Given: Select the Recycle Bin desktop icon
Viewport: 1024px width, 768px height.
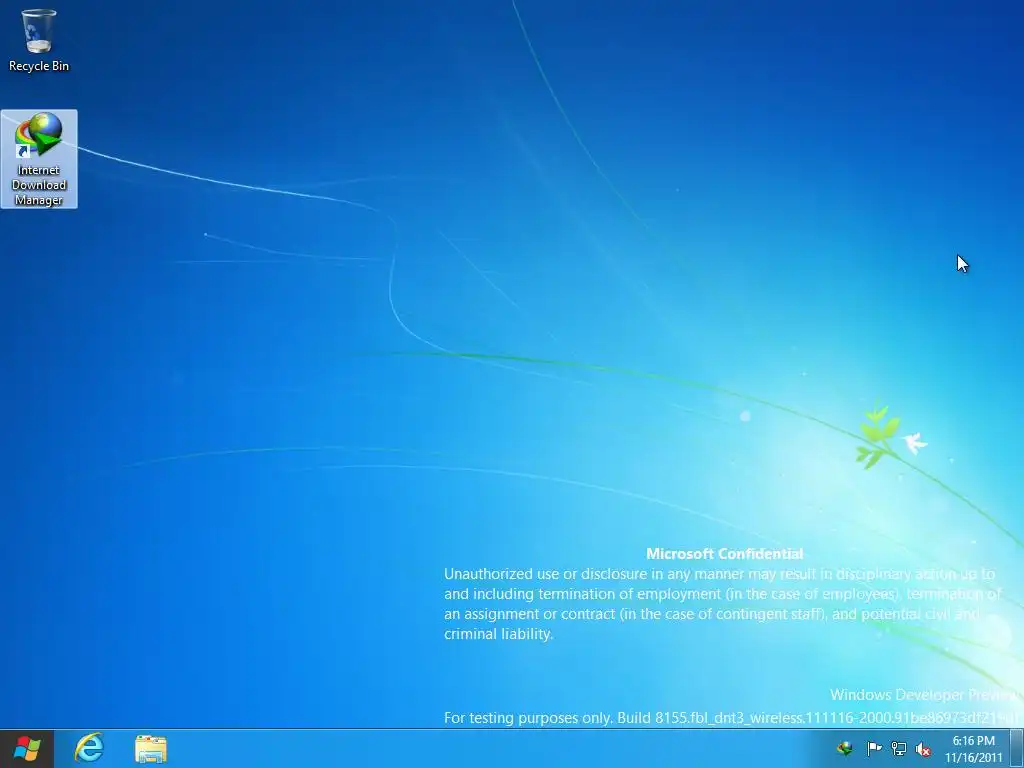Looking at the screenshot, I should click(x=39, y=40).
